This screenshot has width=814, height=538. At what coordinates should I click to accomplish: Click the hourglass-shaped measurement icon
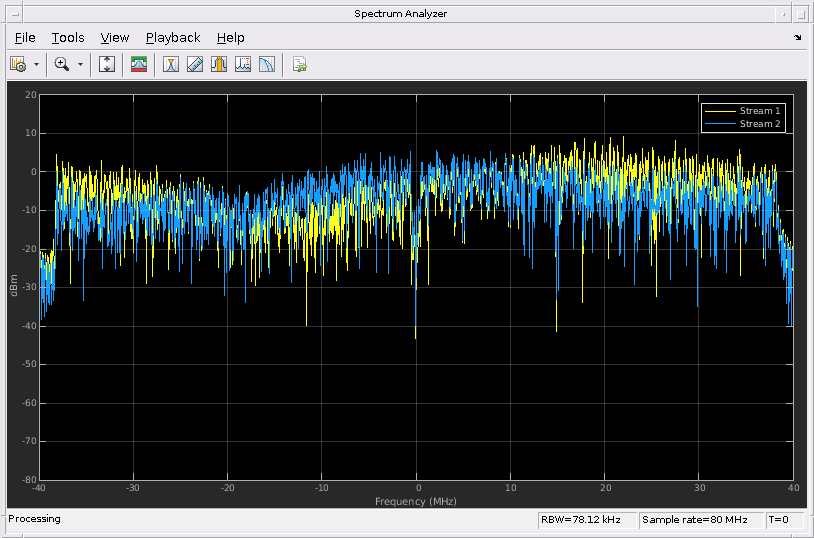pyautogui.click(x=171, y=64)
